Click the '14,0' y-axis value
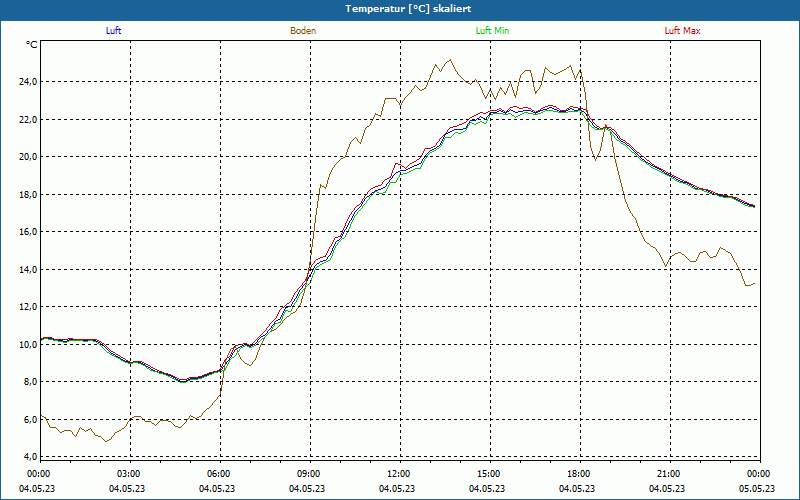This screenshot has height=500, width=800. click(x=29, y=269)
